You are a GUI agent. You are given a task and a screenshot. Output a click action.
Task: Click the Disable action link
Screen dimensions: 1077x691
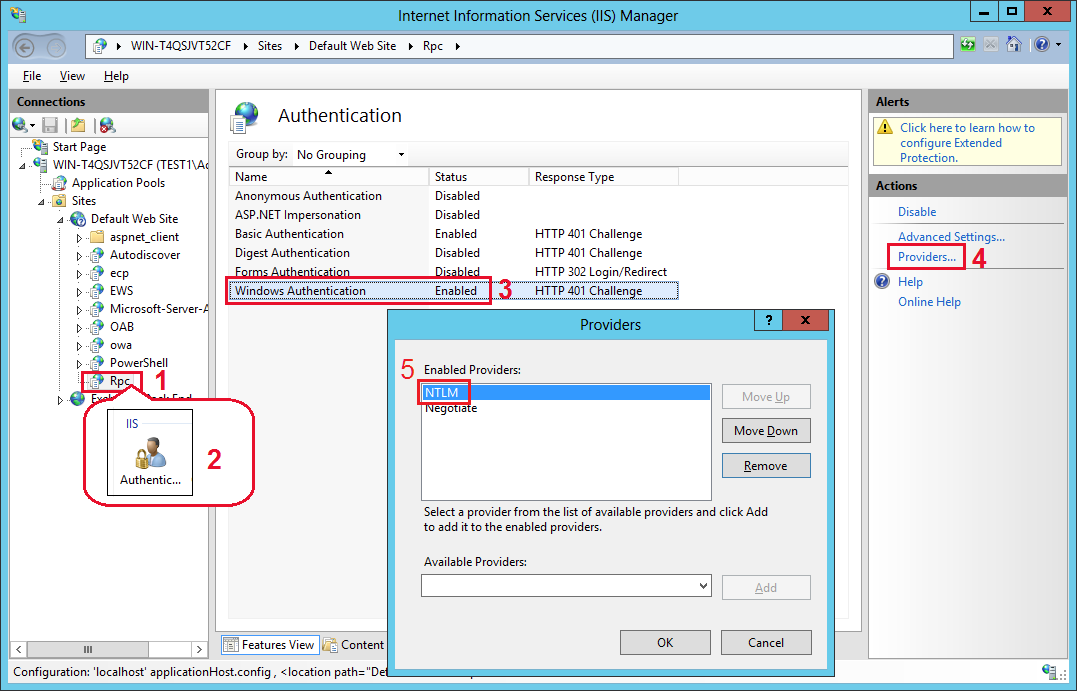pyautogui.click(x=917, y=212)
